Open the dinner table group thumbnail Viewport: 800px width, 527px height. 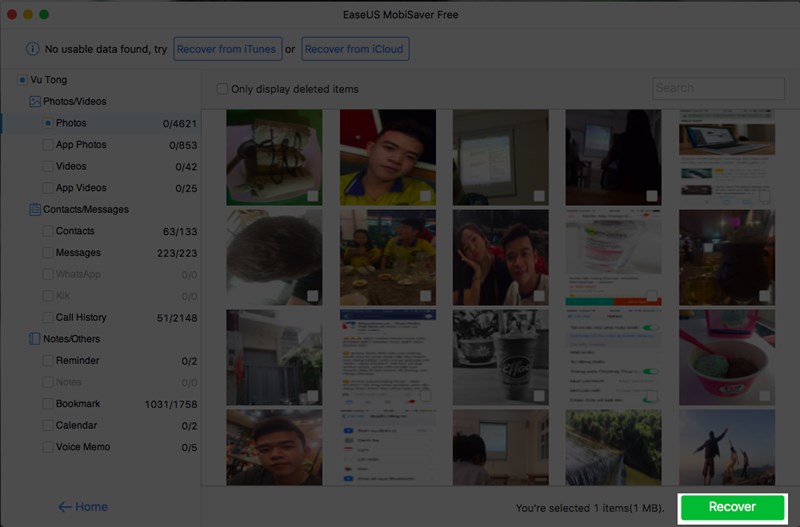388,257
